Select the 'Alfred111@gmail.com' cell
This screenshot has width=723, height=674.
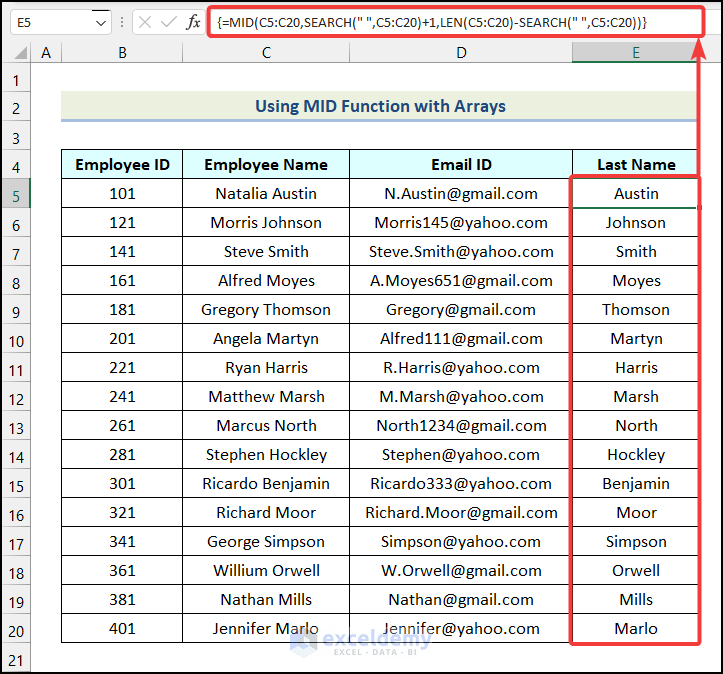461,339
